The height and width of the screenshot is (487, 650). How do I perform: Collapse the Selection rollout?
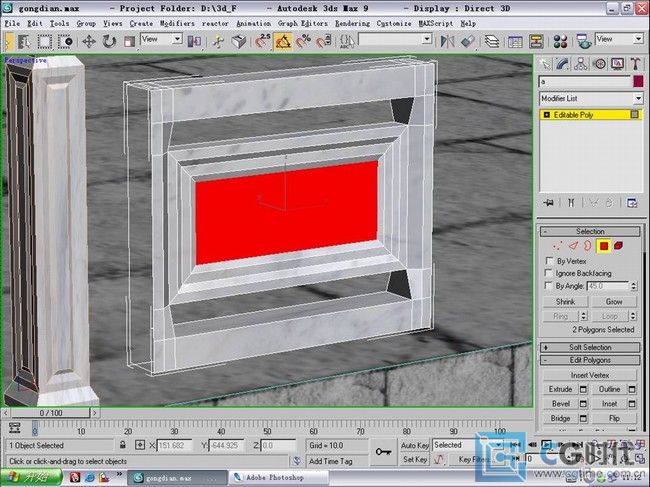[590, 231]
